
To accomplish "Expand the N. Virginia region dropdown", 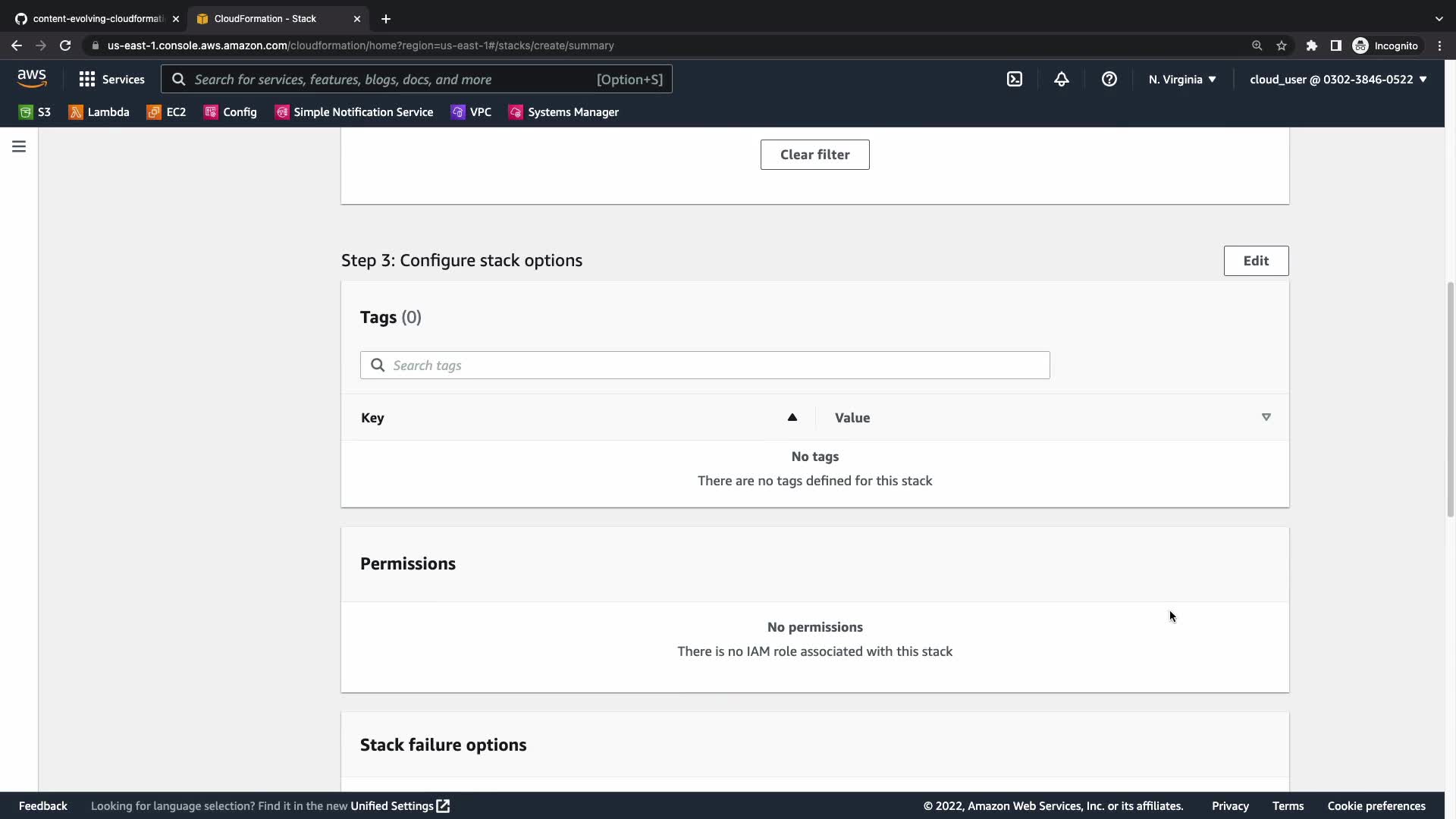I will (x=1181, y=80).
